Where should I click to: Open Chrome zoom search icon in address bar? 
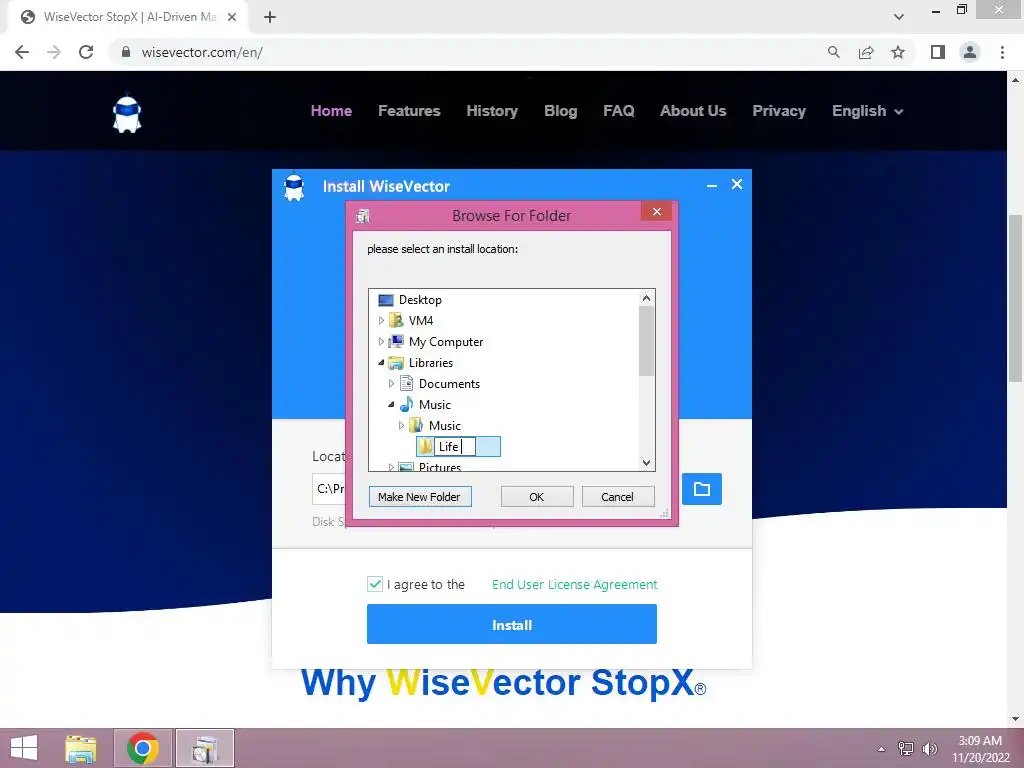pos(833,52)
